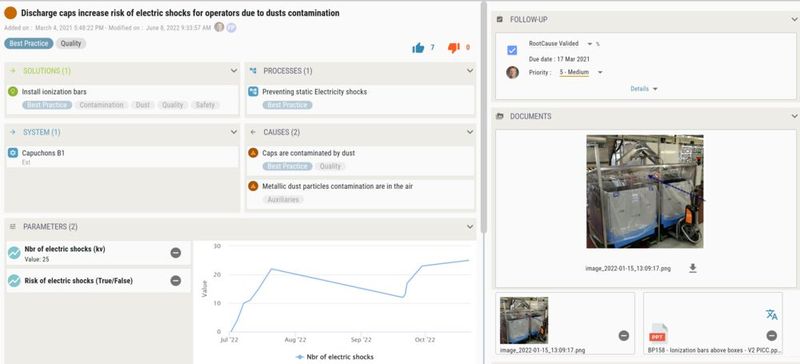
Task: Click the Parameters section list icon
Action: click(13, 227)
